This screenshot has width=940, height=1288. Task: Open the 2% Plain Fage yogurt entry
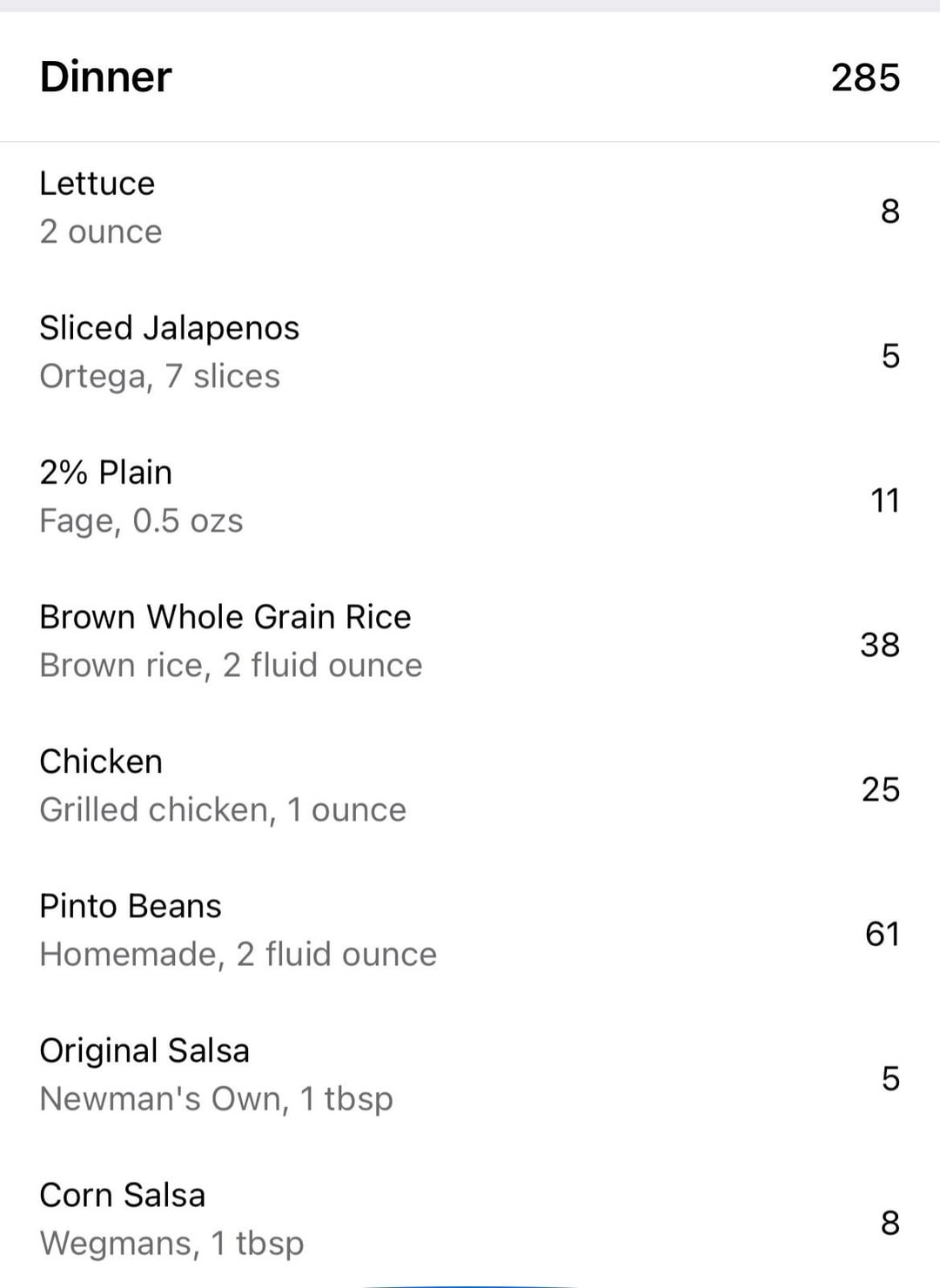point(470,497)
